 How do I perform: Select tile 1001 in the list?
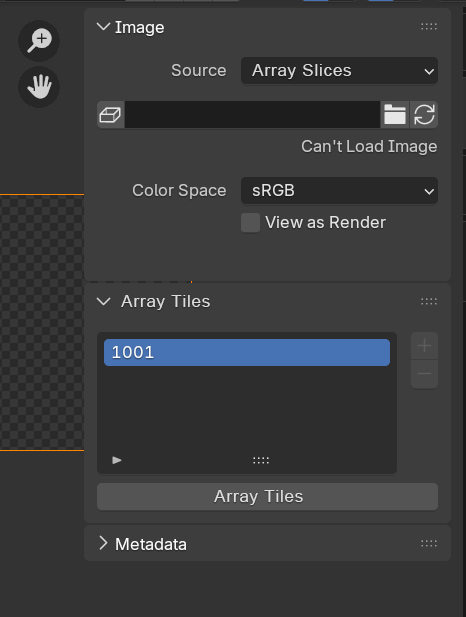(x=247, y=353)
